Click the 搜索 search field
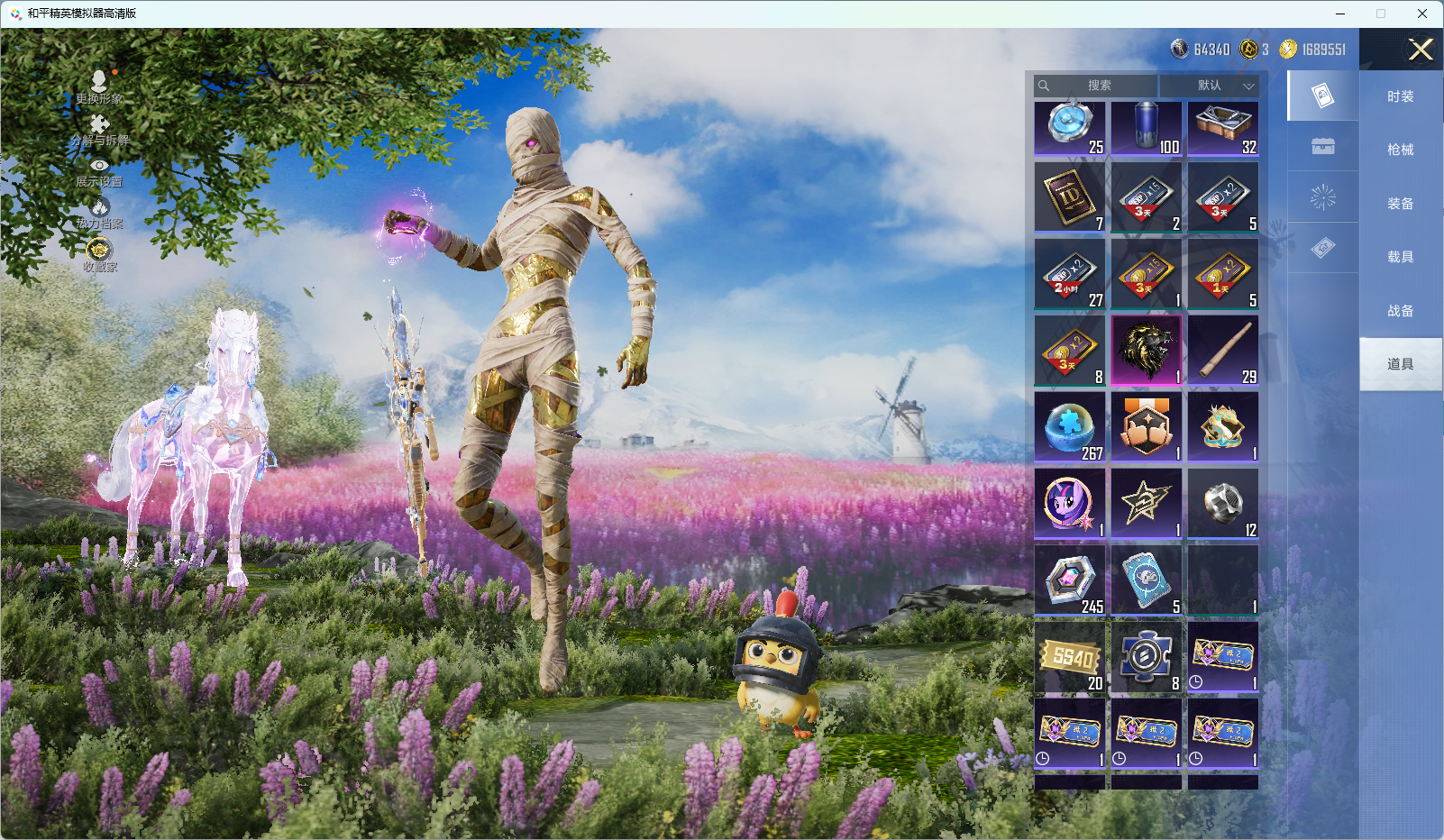The width and height of the screenshot is (1444, 840). (1095, 86)
